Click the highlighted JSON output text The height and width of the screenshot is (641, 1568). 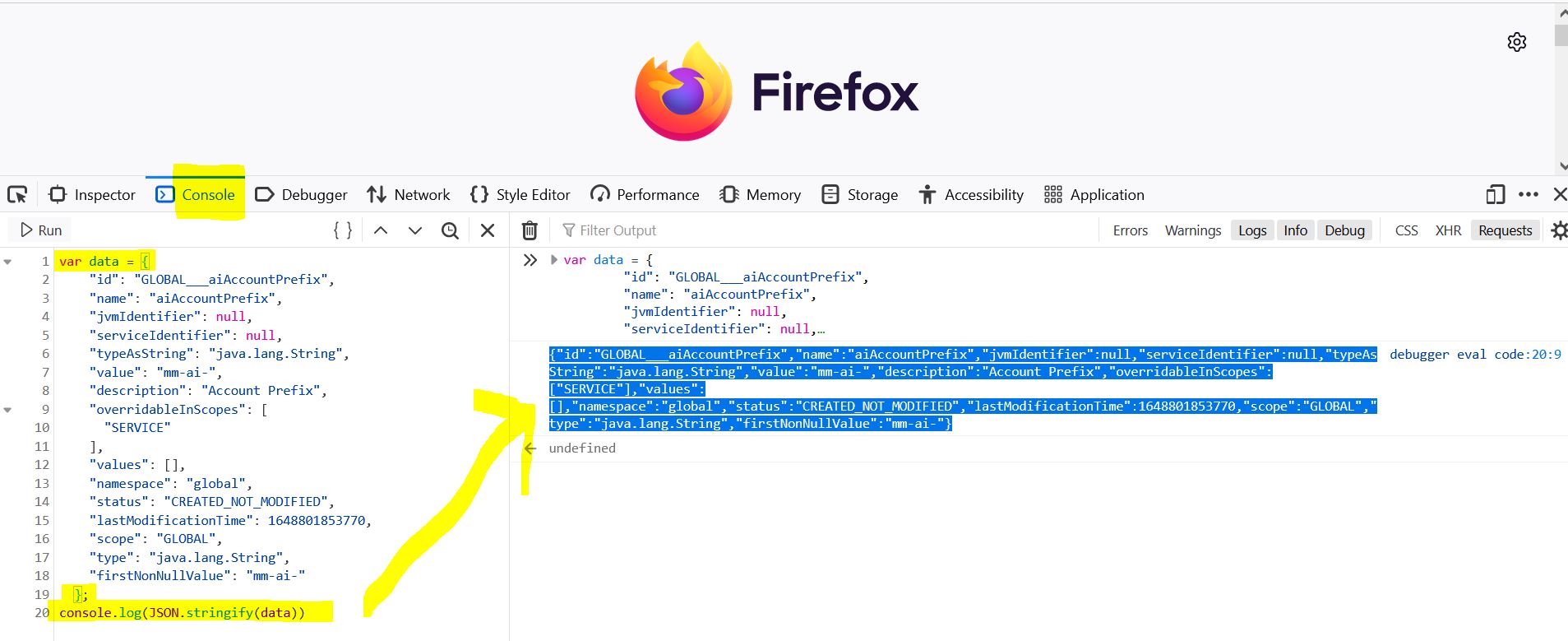point(963,389)
